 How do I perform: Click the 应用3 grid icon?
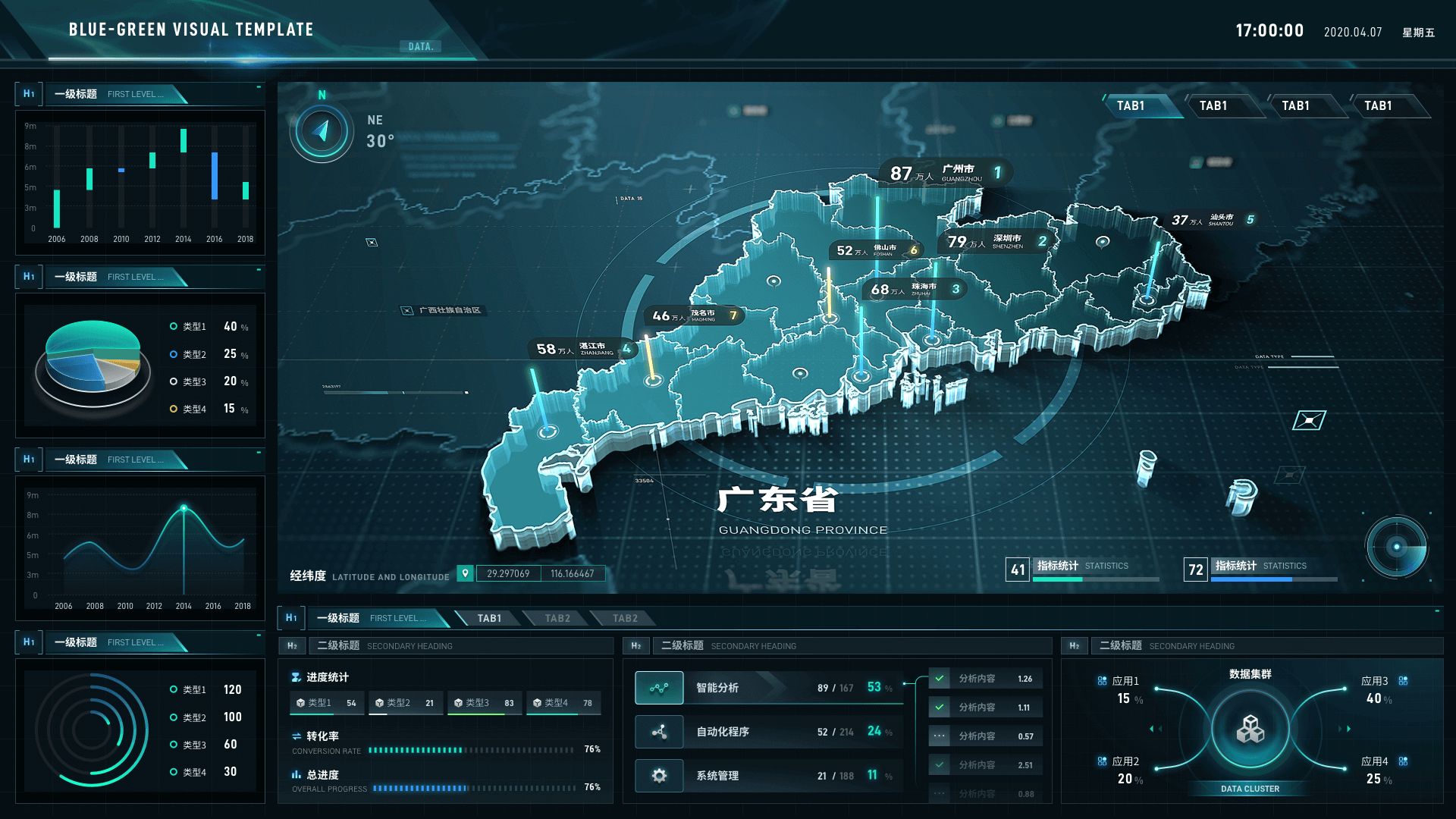pyautogui.click(x=1403, y=681)
